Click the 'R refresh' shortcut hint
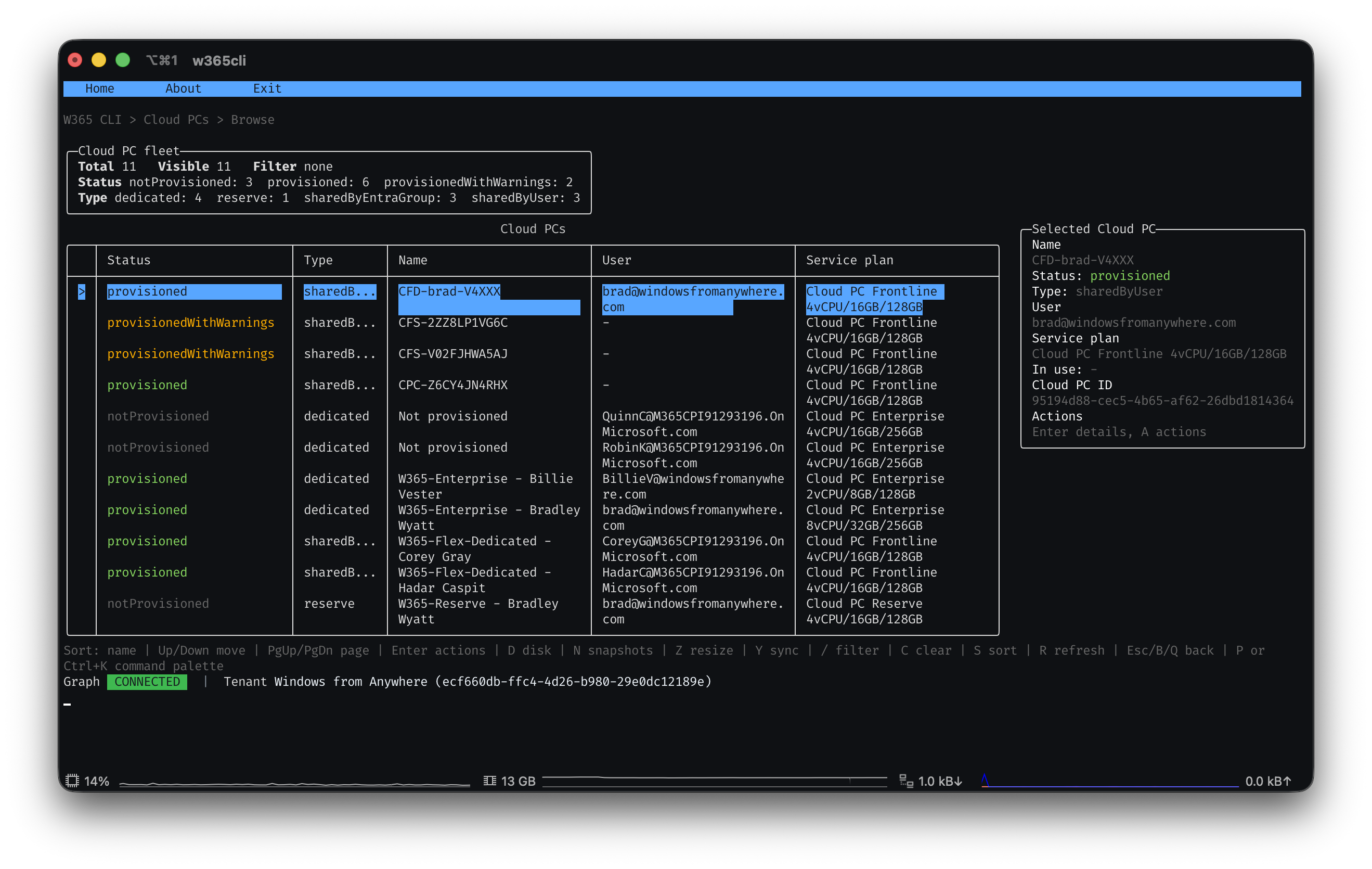Image resolution: width=1372 pixels, height=869 pixels. (1072, 650)
